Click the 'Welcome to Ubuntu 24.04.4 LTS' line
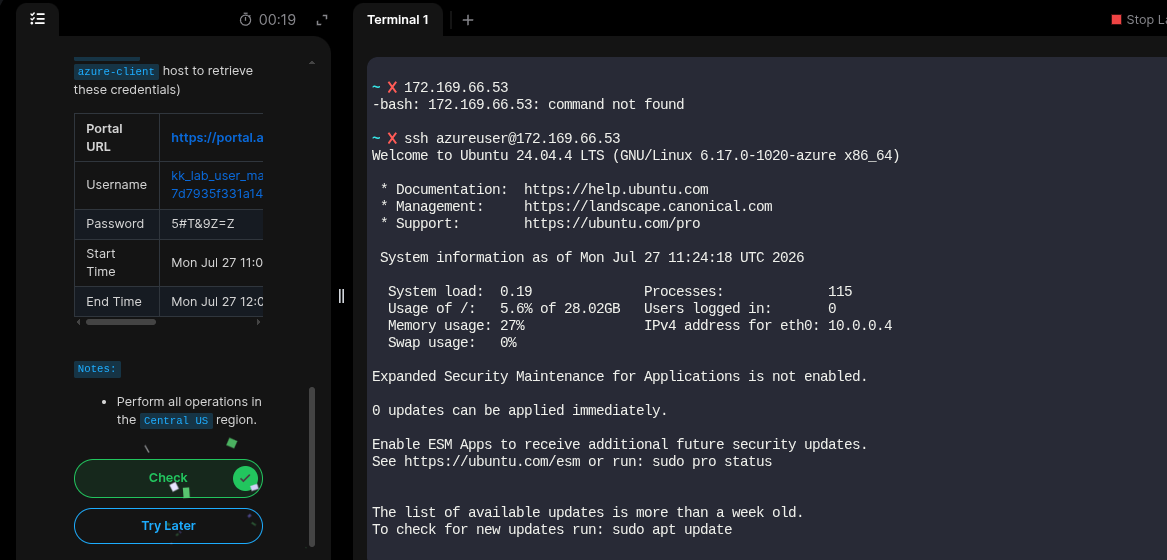This screenshot has width=1167, height=560. click(636, 156)
